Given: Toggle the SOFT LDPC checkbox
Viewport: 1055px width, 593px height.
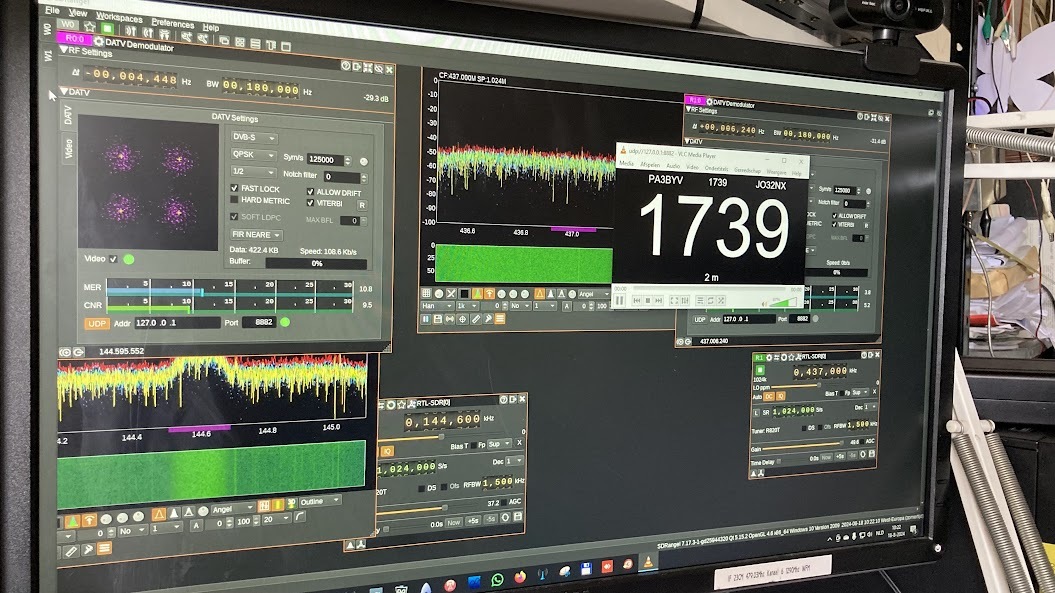Looking at the screenshot, I should coord(234,217).
